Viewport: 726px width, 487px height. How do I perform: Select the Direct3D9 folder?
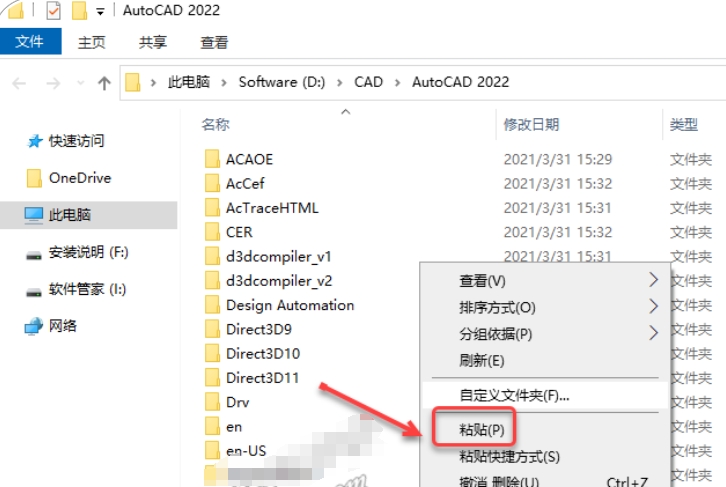click(259, 329)
